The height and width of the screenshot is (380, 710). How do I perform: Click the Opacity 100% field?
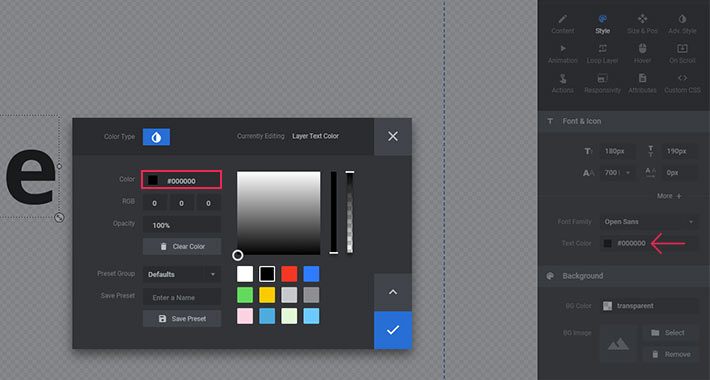click(182, 225)
